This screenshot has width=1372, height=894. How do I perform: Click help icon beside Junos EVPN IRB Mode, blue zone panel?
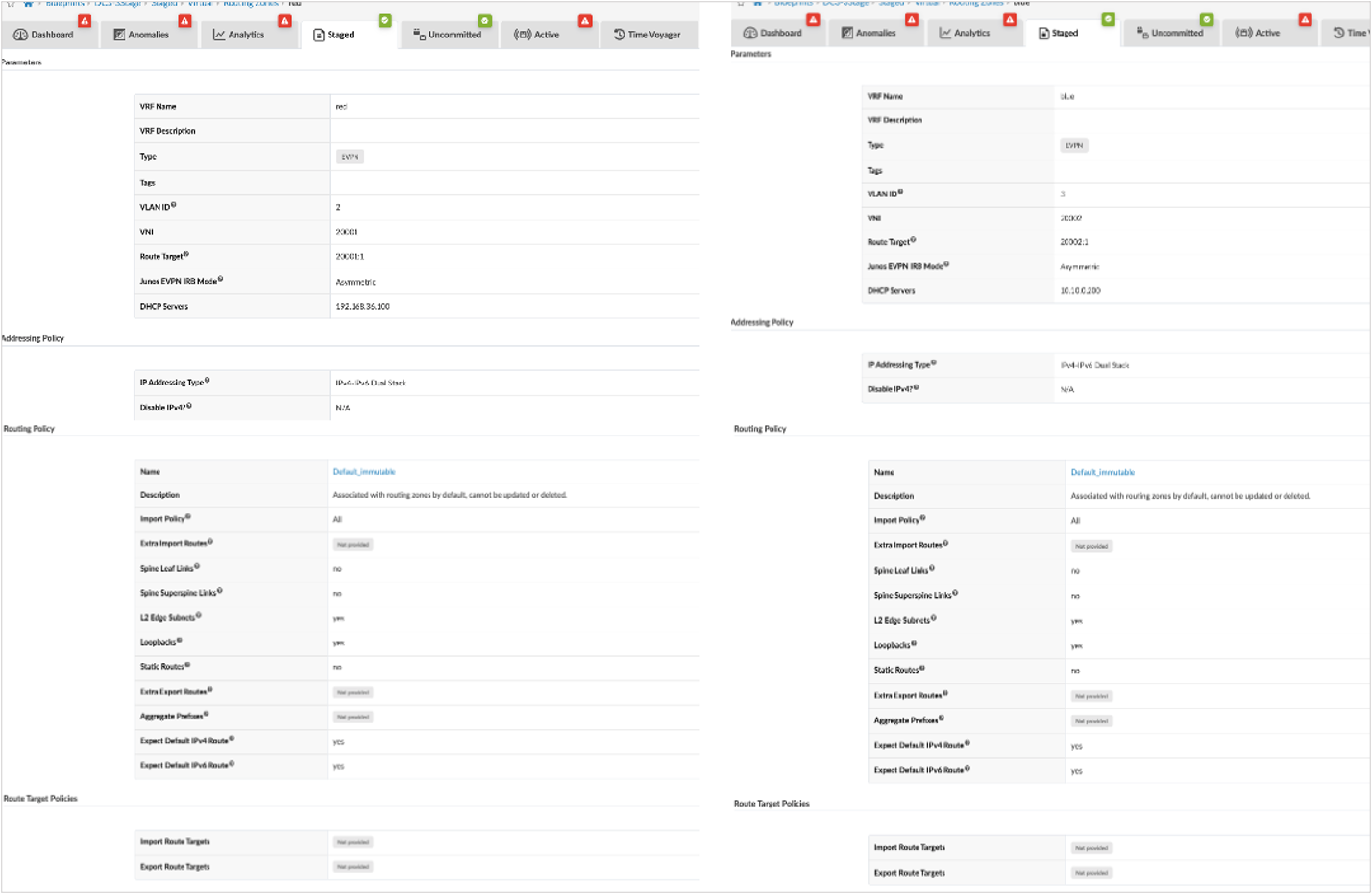(x=947, y=264)
